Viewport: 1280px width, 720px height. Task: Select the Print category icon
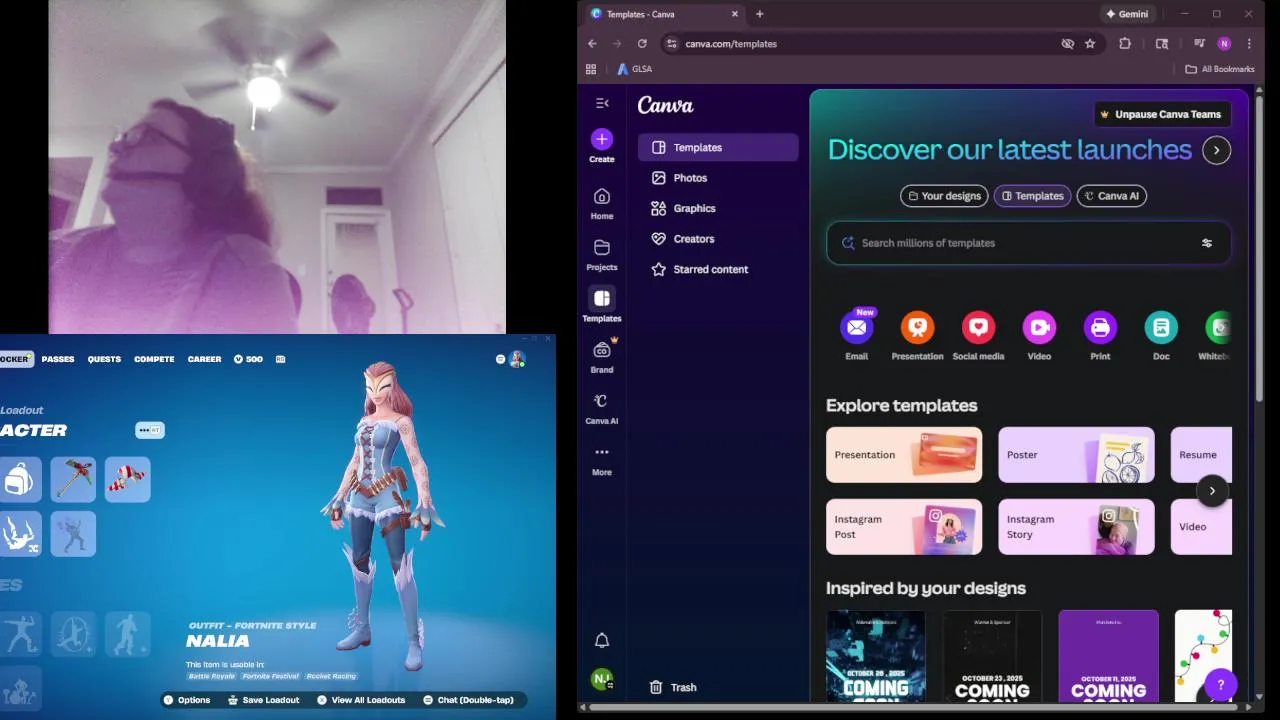tap(1100, 328)
